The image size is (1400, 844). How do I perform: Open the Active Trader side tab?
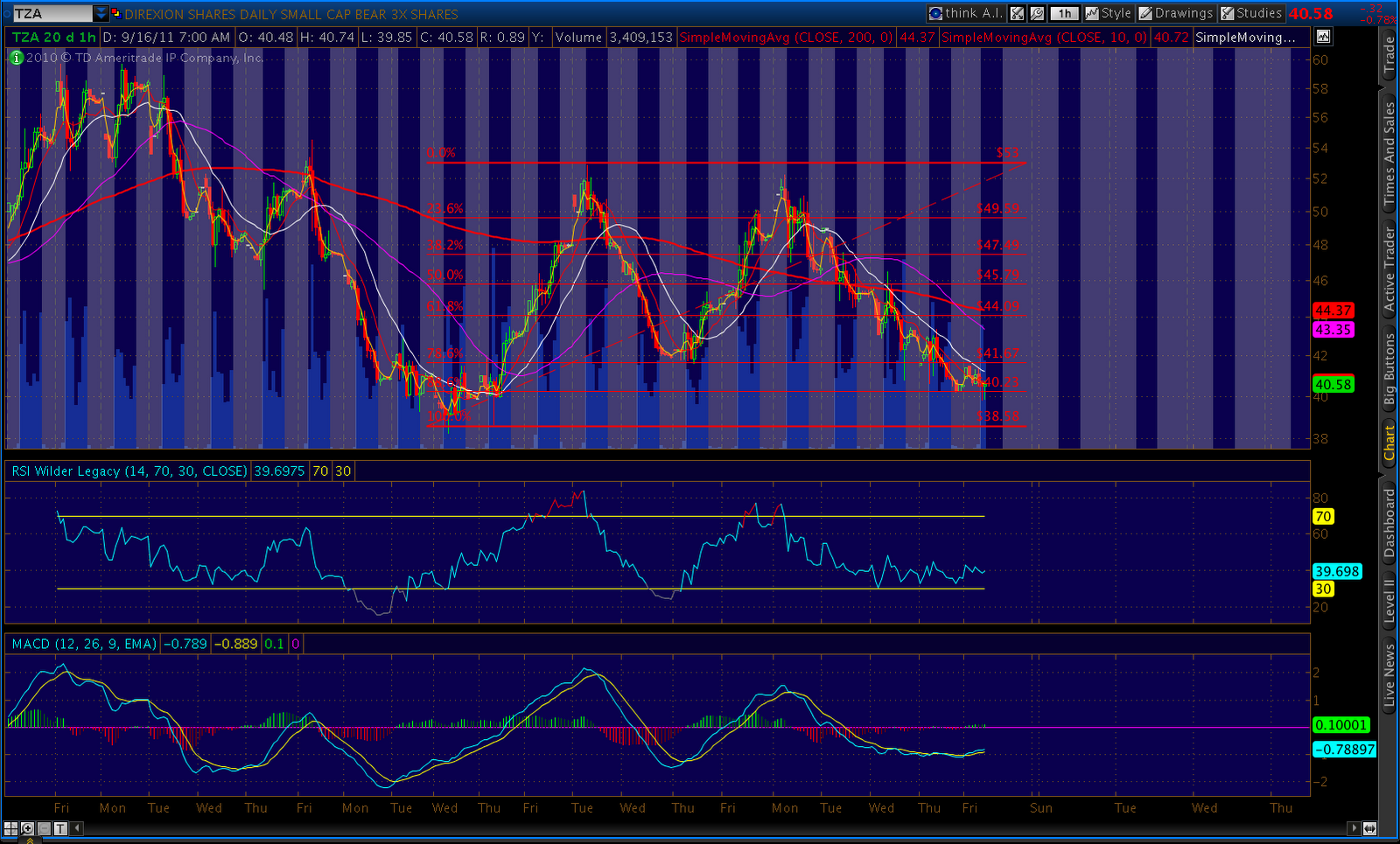point(1389,269)
